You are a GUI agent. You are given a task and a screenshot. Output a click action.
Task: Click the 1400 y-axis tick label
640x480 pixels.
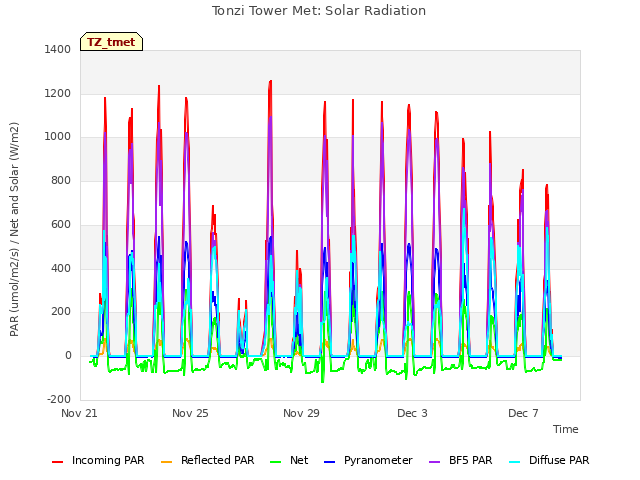58,49
